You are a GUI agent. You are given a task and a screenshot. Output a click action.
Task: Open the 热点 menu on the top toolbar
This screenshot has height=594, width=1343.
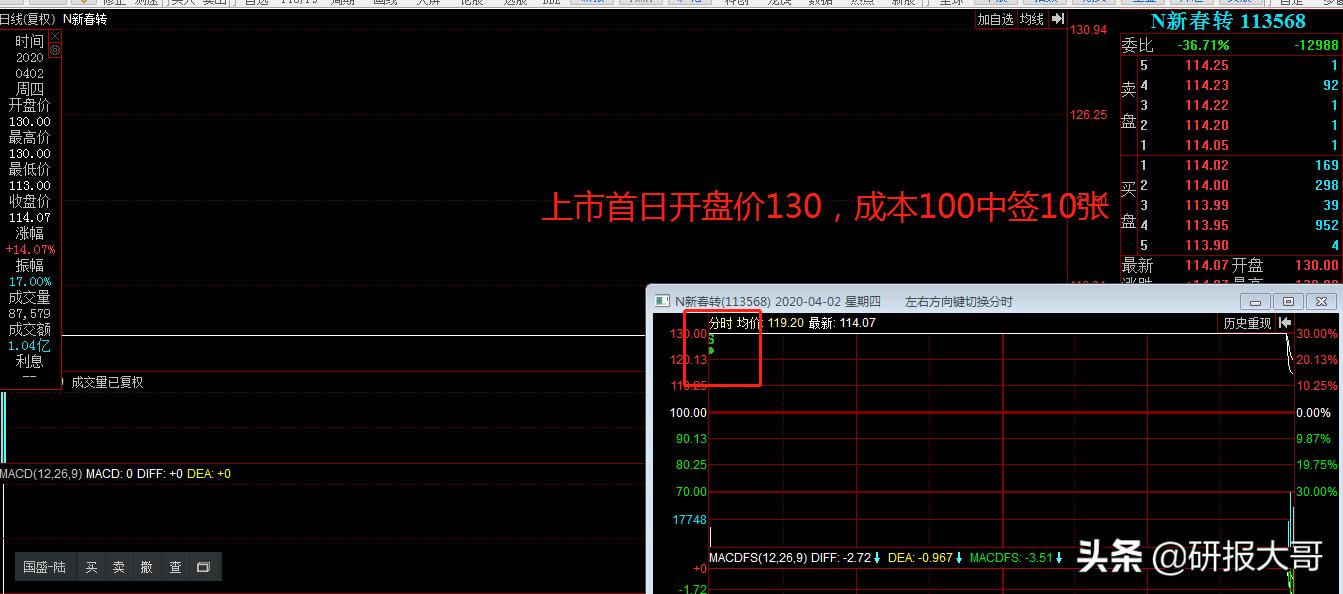(x=860, y=4)
